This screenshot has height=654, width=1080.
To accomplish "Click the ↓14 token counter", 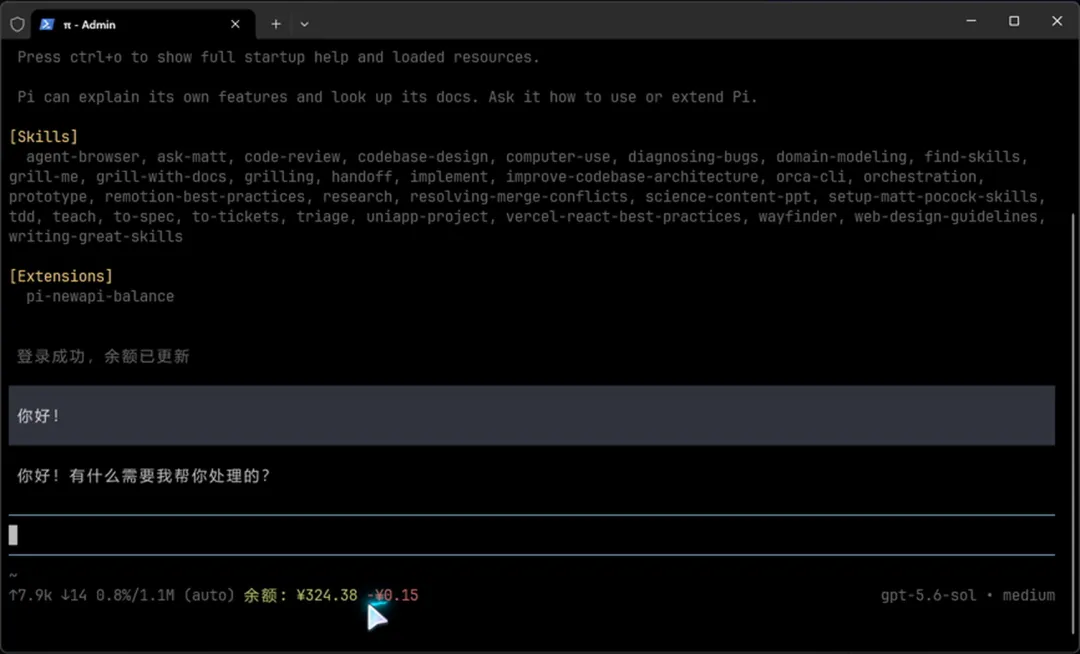I will click(x=74, y=595).
